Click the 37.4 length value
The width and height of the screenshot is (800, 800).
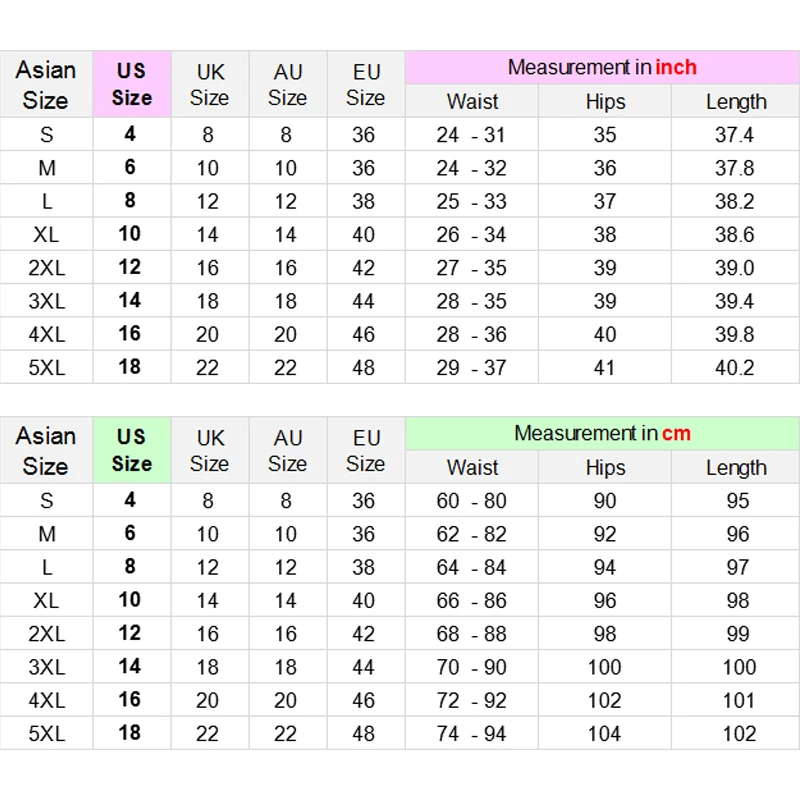(x=734, y=135)
